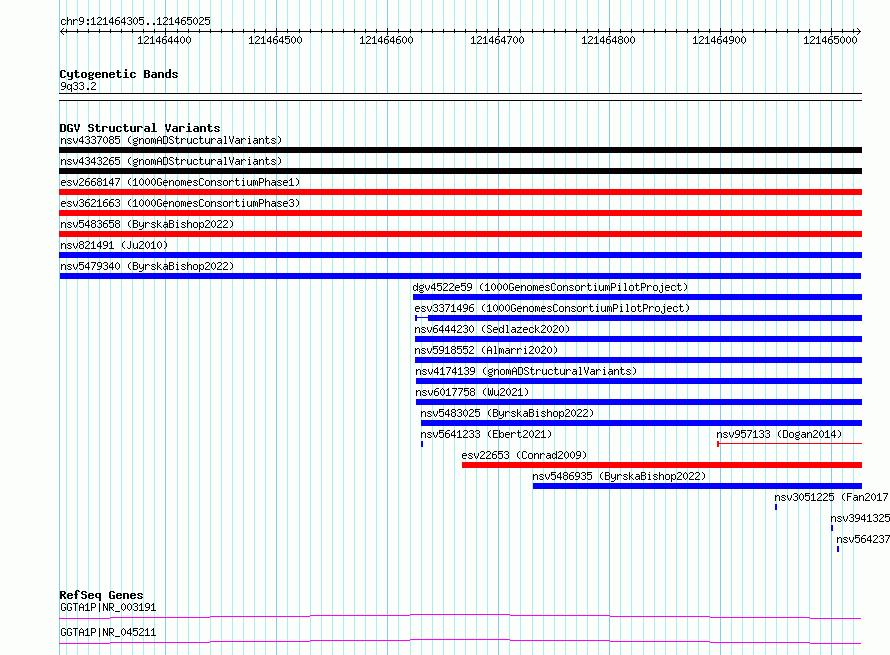This screenshot has width=890, height=655.
Task: Click the 9q33.2 band label
Action: tap(78, 86)
